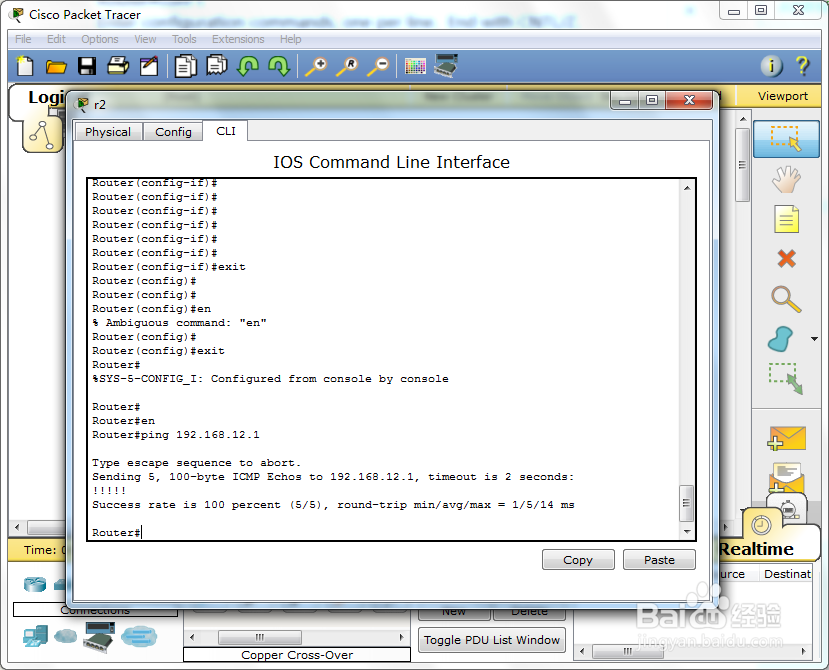Click the Destination column header in PDU list
Viewport: 829px width, 670px height.
(x=787, y=574)
